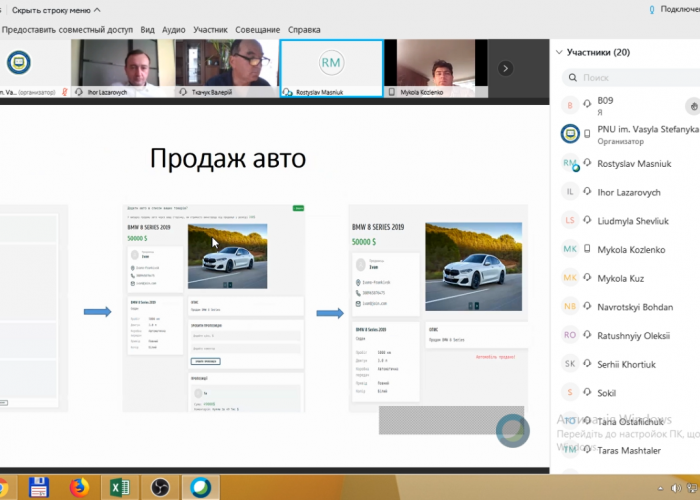Viewport: 700px width, 500px height.
Task: Open the Аудио menu
Action: pyautogui.click(x=173, y=30)
